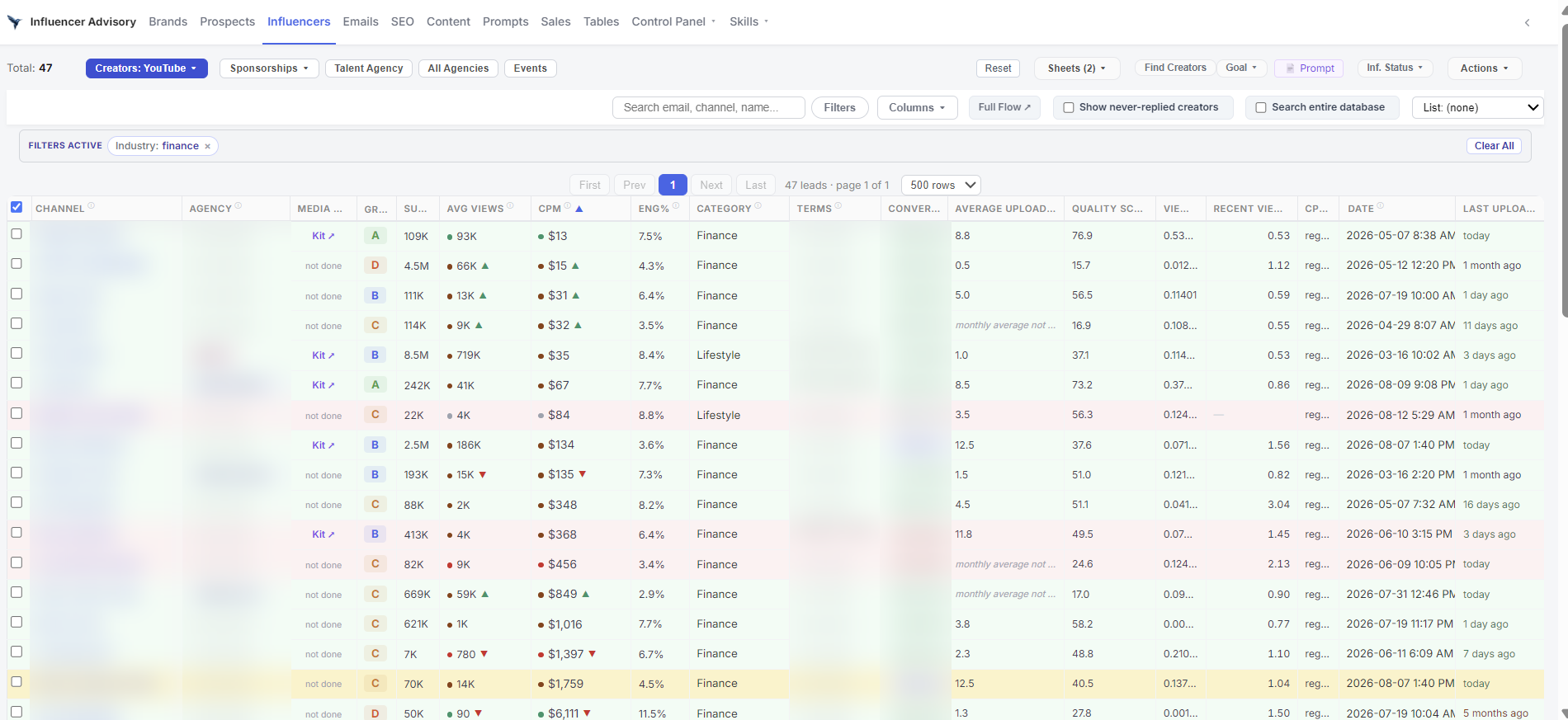Viewport: 1568px width, 720px height.
Task: Click grade B badge in the 413K row
Action: (x=375, y=534)
